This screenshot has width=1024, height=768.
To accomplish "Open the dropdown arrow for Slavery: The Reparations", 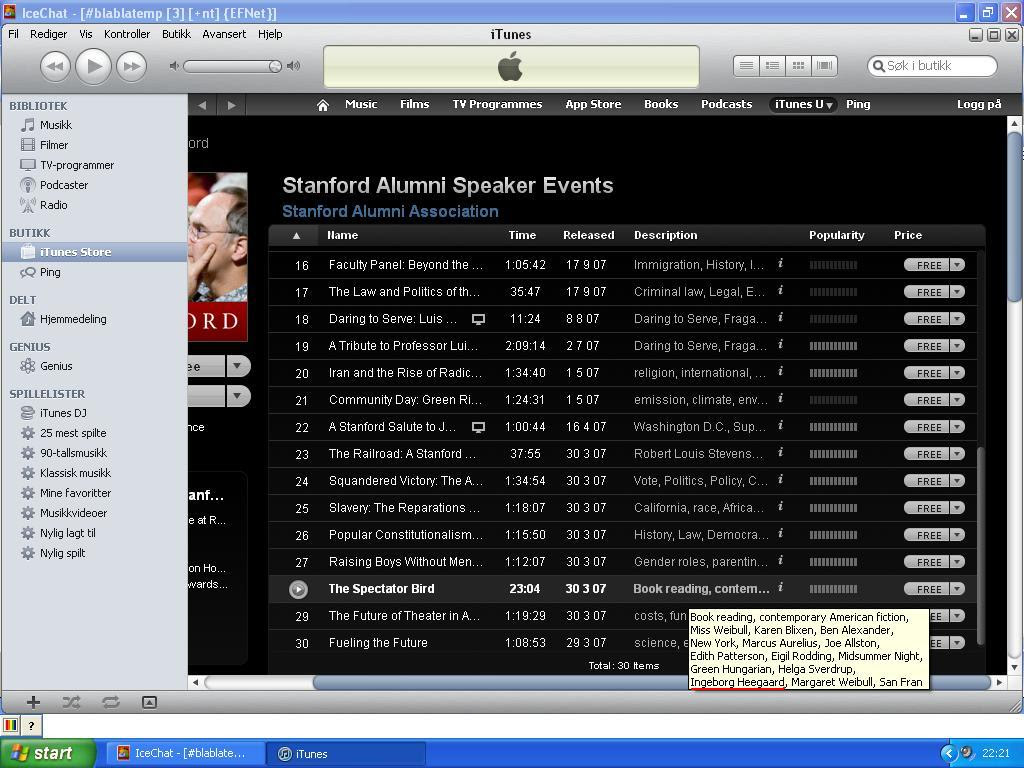I will (957, 508).
